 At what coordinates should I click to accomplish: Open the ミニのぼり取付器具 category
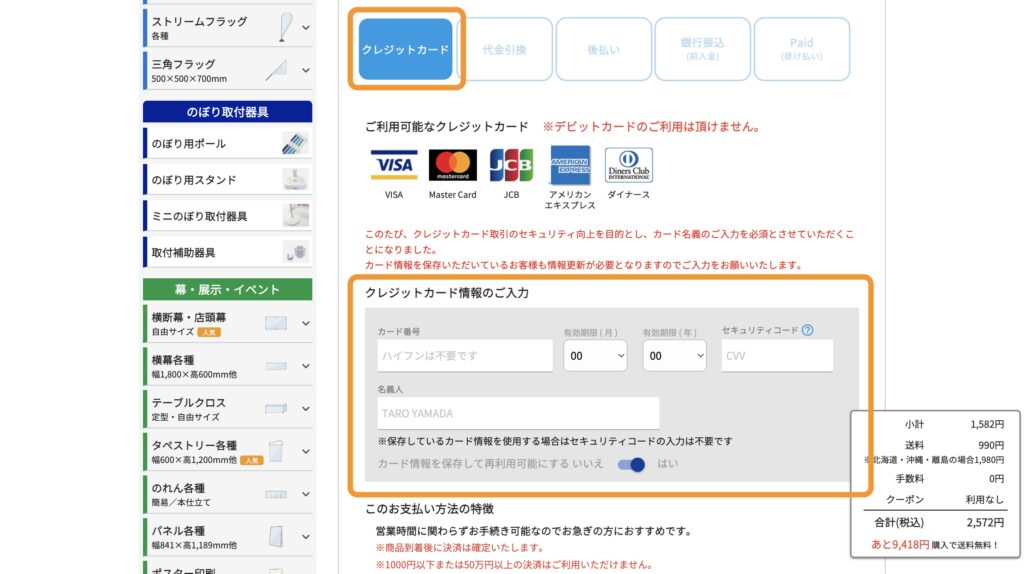click(x=227, y=216)
